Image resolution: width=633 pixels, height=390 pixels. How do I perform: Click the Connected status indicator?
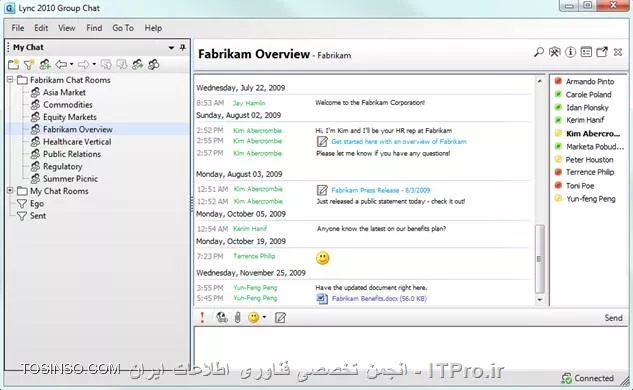click(x=588, y=378)
